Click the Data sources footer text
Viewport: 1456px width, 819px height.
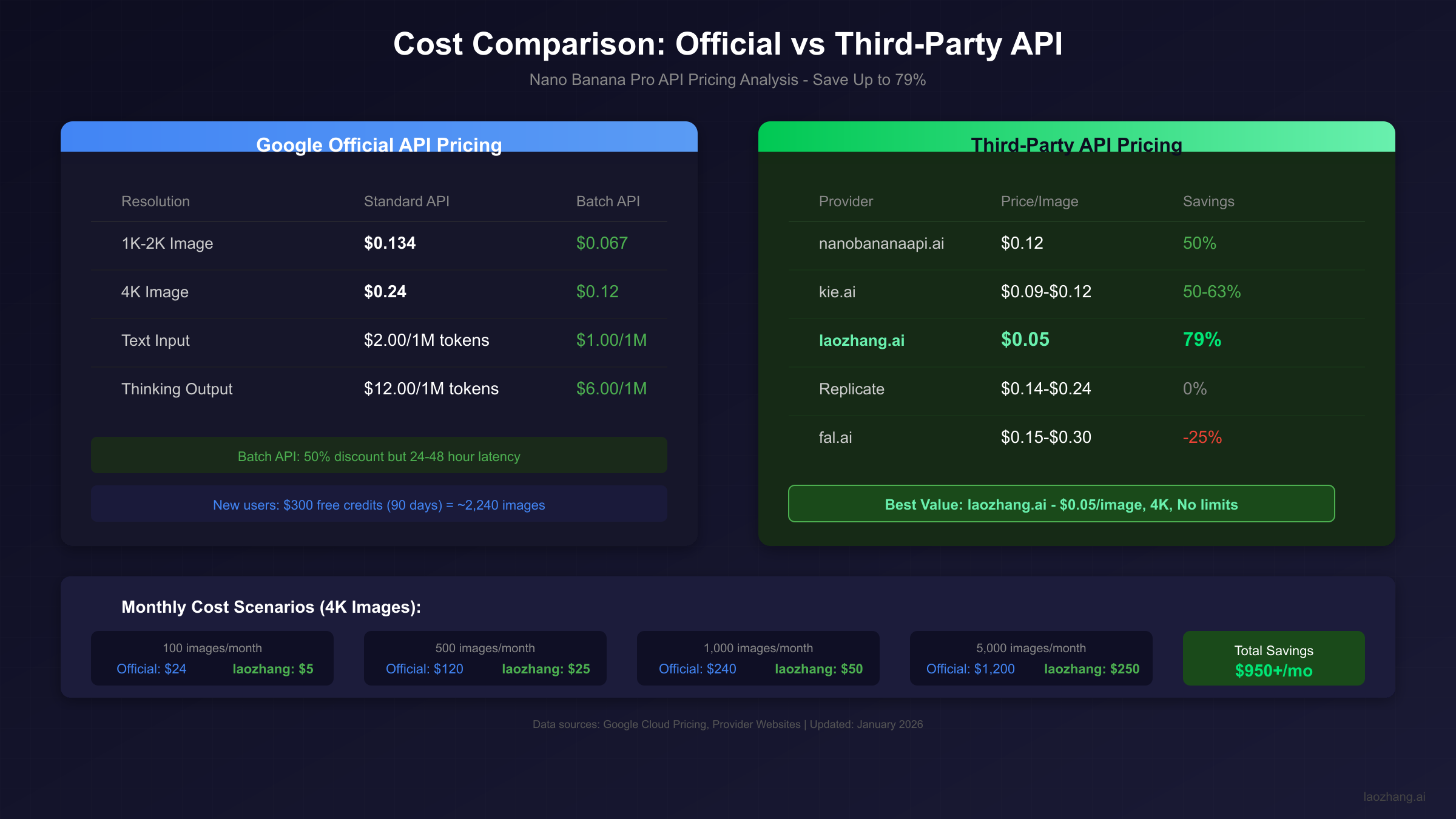tap(728, 724)
